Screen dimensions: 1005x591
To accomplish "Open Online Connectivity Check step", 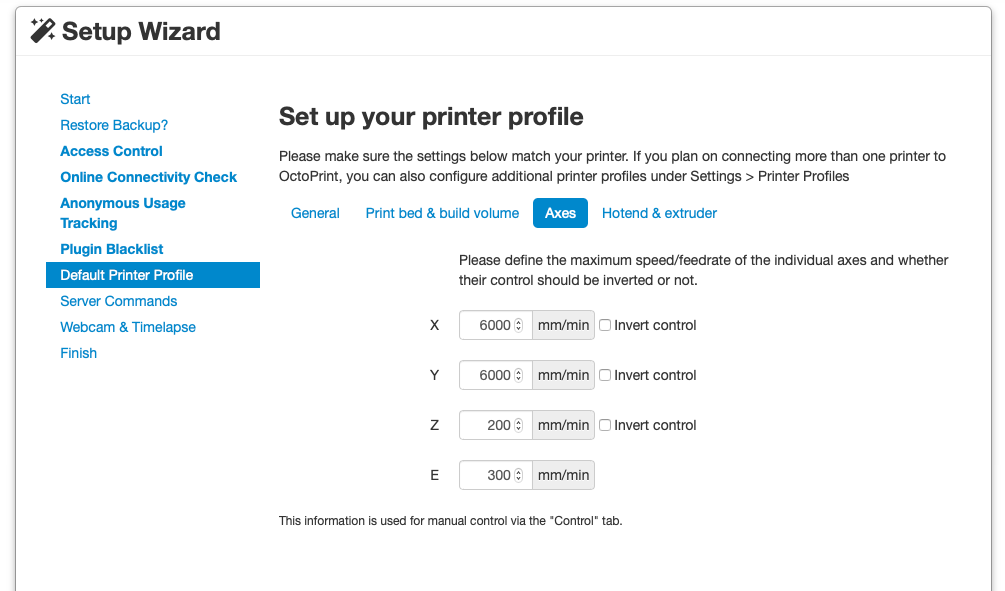I will pos(148,177).
